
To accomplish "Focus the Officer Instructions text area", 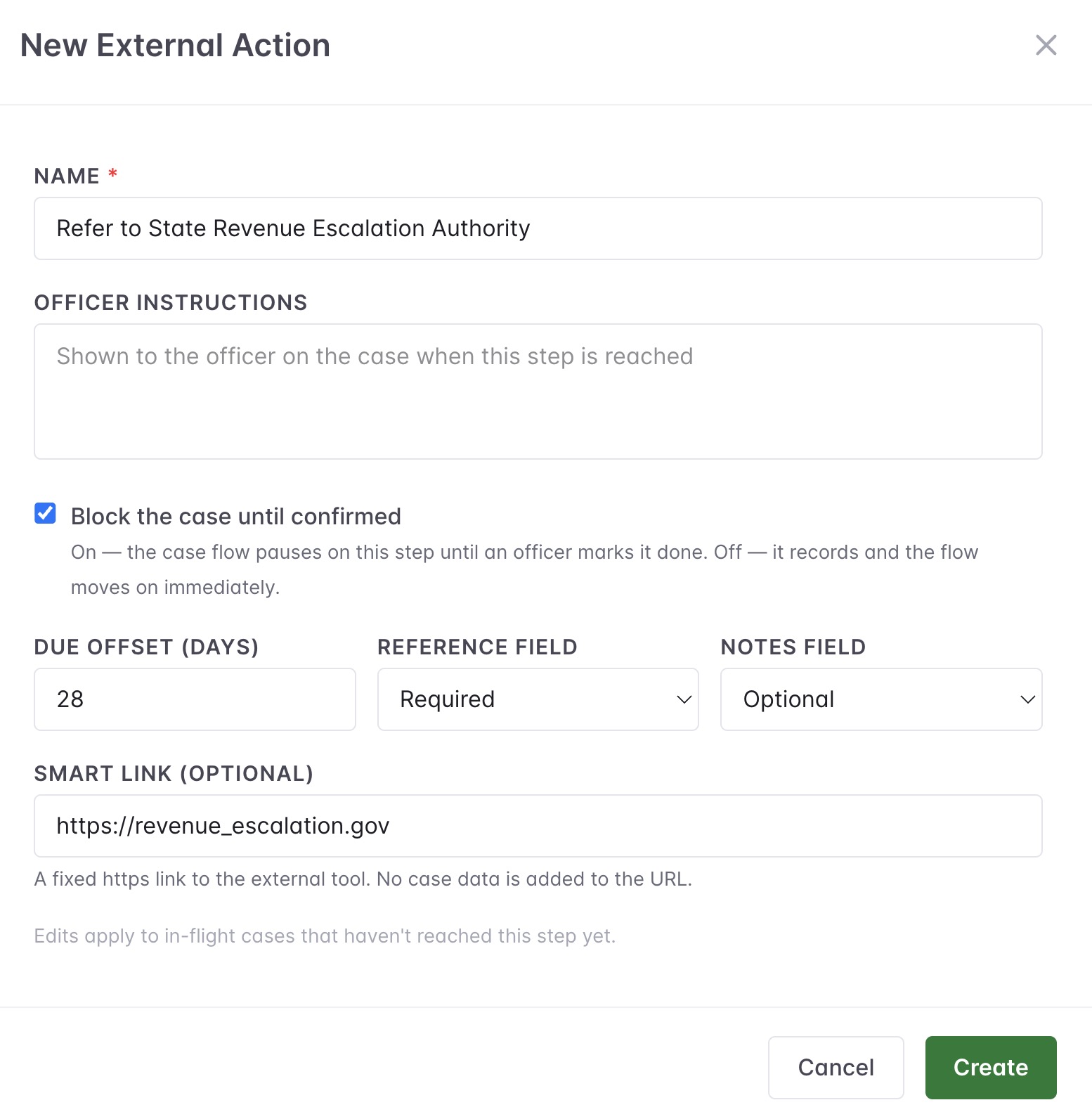I will point(538,392).
